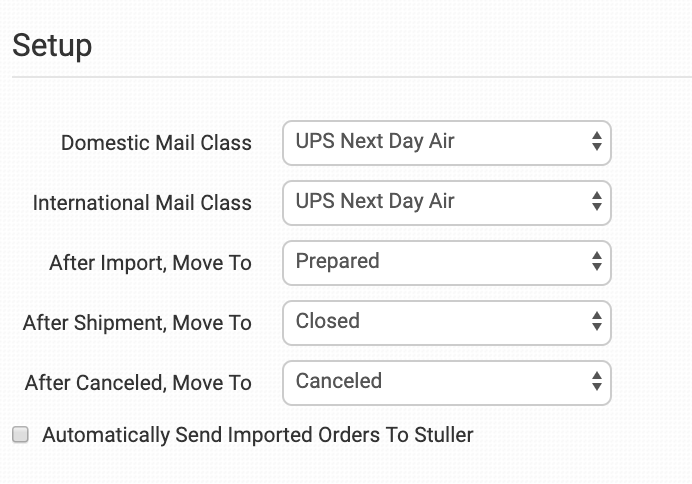Click the After Canceled, Move To label
This screenshot has width=692, height=484.
[137, 383]
